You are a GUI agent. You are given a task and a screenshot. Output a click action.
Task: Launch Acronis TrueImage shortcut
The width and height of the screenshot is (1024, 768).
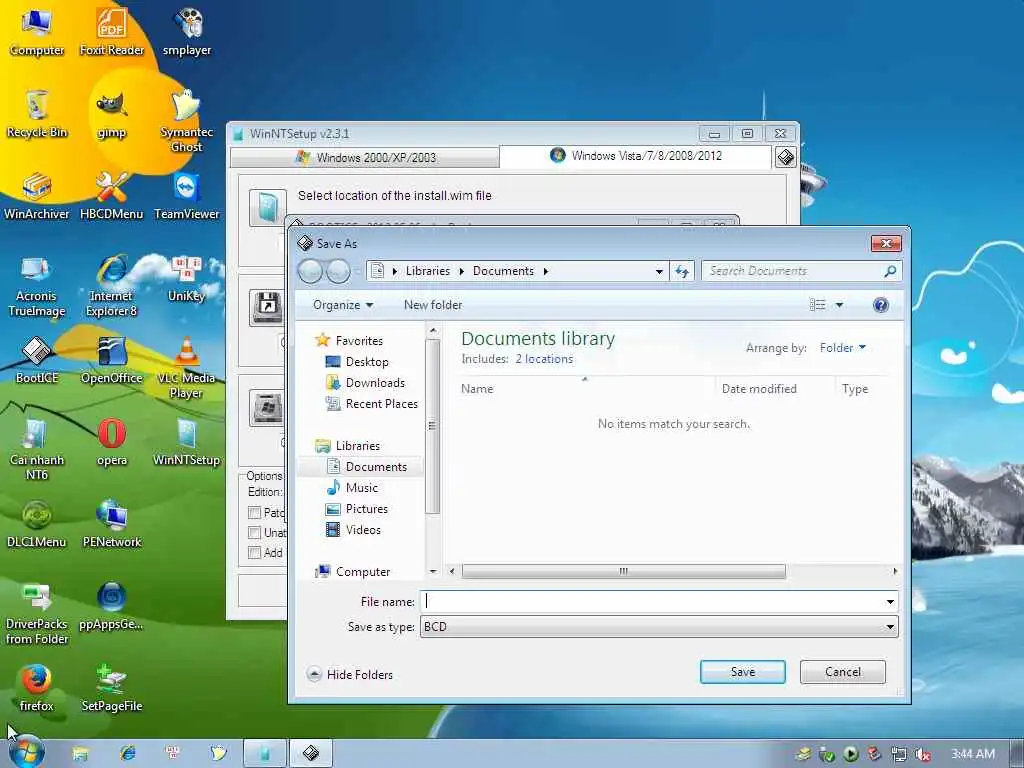coord(37,285)
